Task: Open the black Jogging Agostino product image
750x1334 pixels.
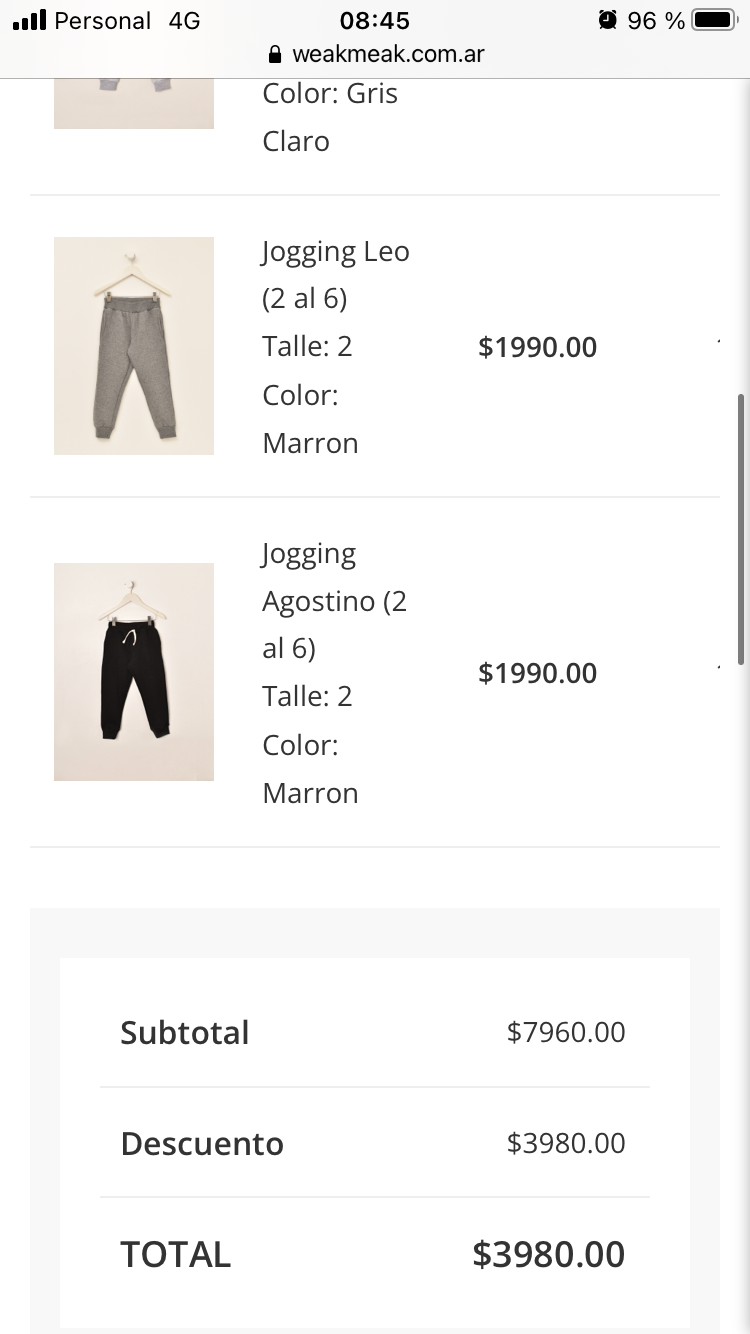Action: (134, 672)
